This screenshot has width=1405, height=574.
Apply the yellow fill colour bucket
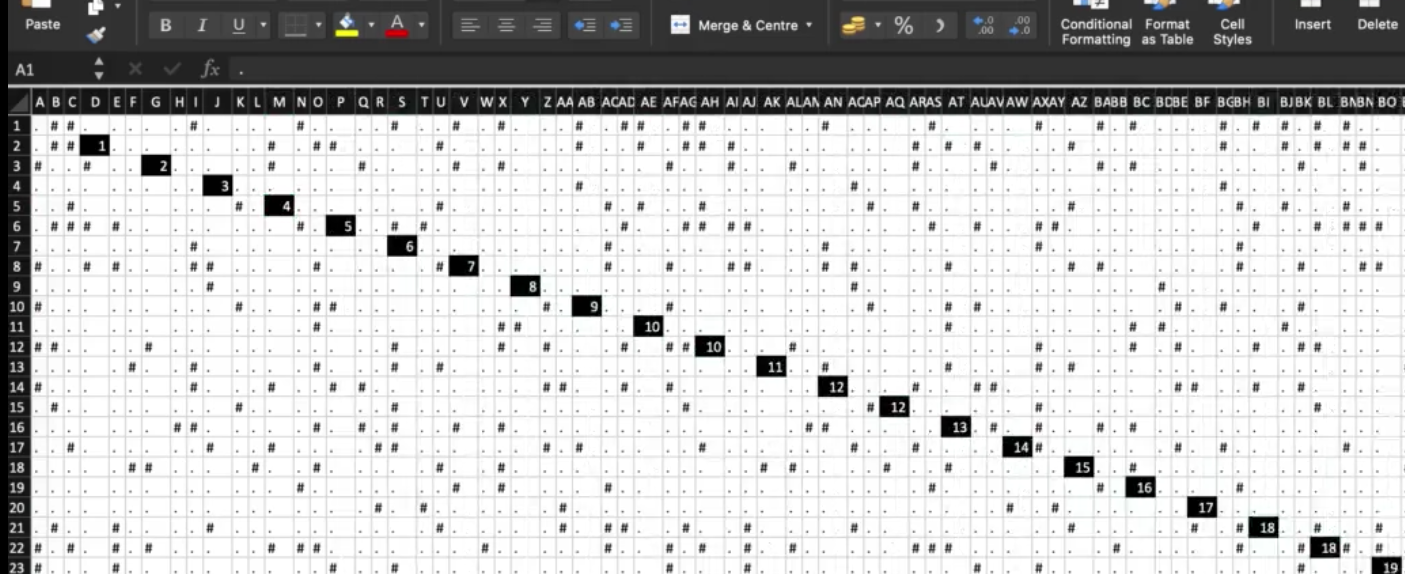346,25
